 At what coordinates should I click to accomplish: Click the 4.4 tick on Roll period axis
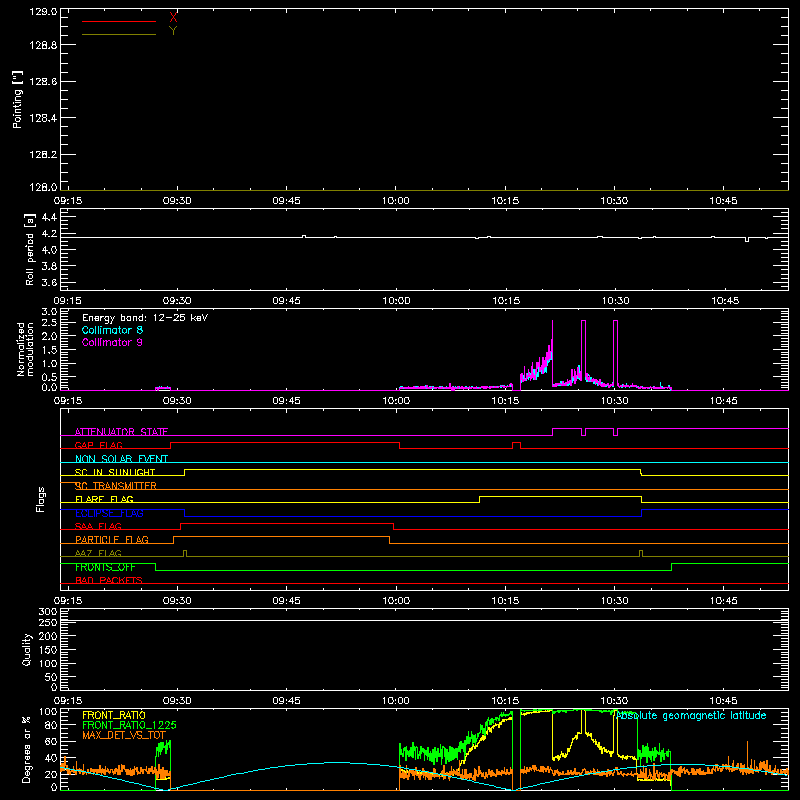(x=49, y=217)
